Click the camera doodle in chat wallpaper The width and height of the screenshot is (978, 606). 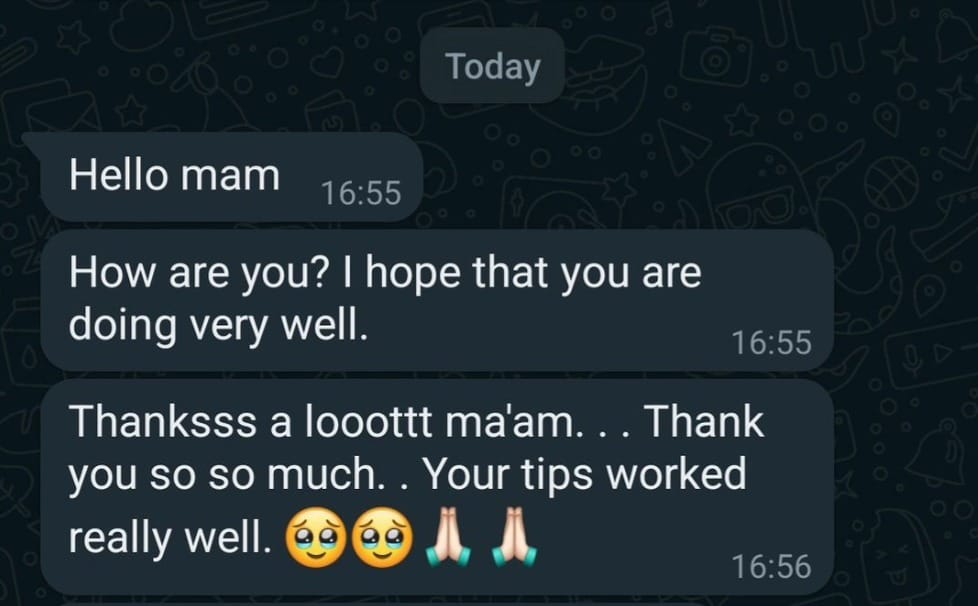pyautogui.click(x=715, y=59)
